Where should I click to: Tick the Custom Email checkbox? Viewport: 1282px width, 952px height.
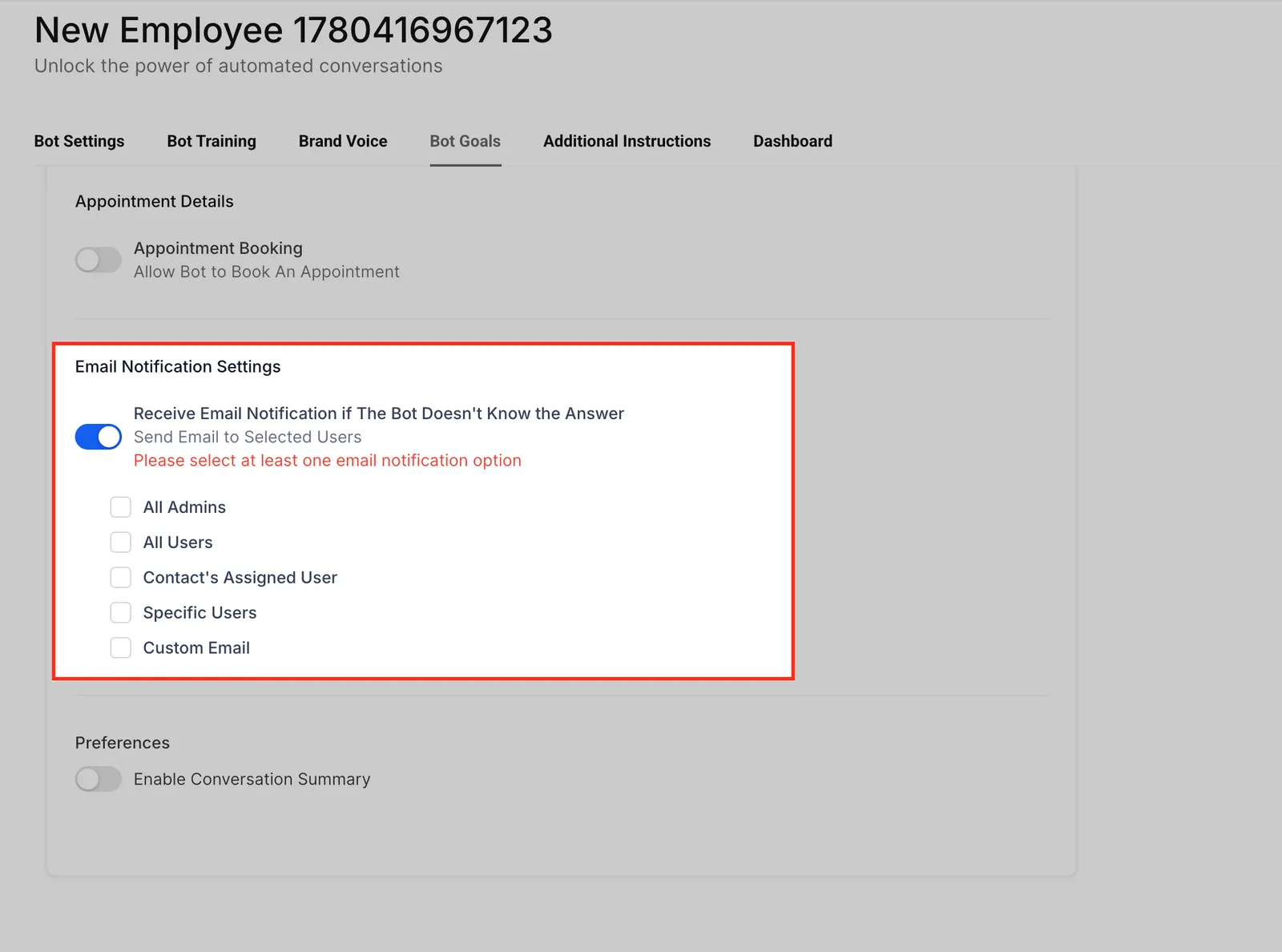point(121,647)
